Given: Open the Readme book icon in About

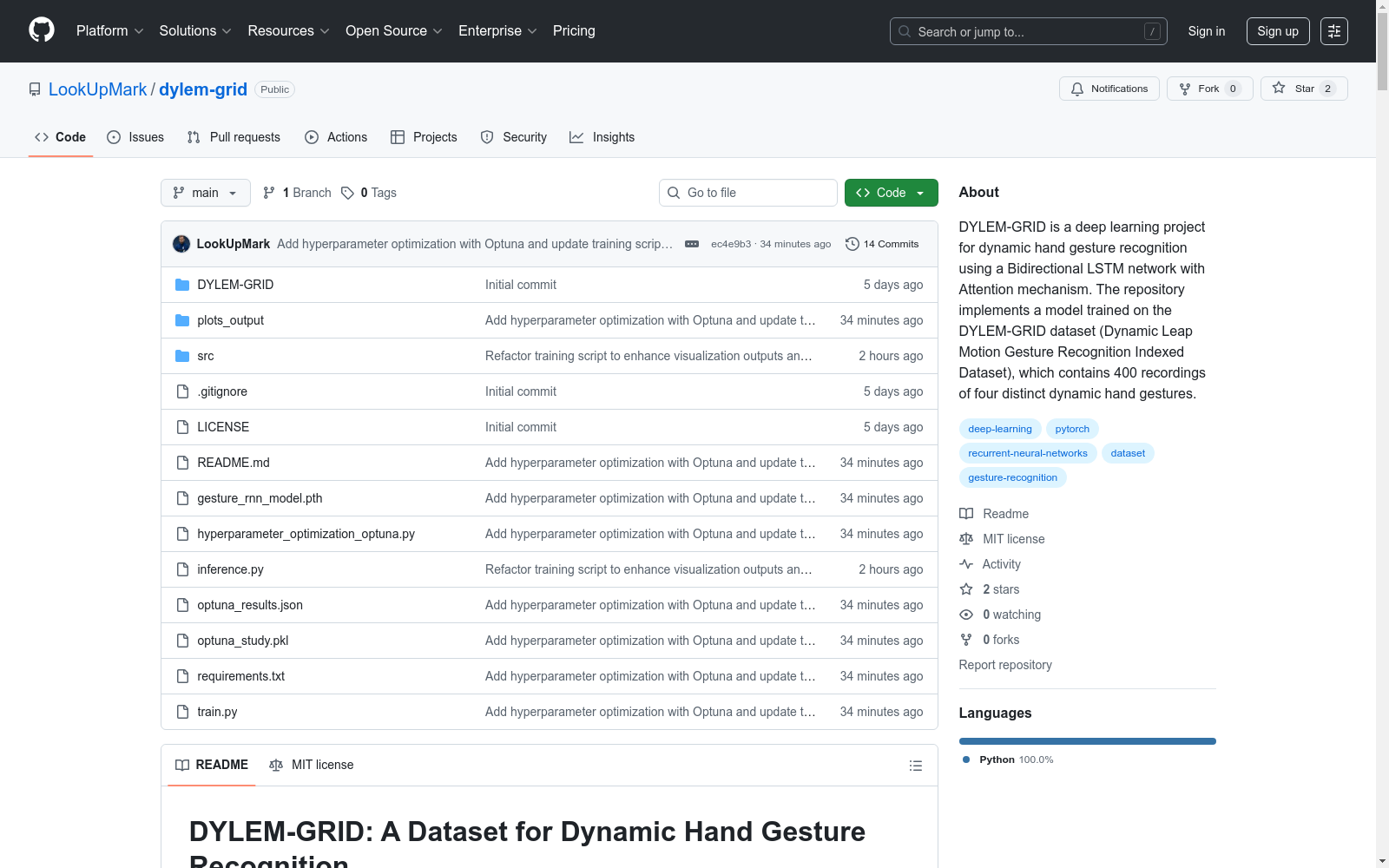Looking at the screenshot, I should click(966, 514).
